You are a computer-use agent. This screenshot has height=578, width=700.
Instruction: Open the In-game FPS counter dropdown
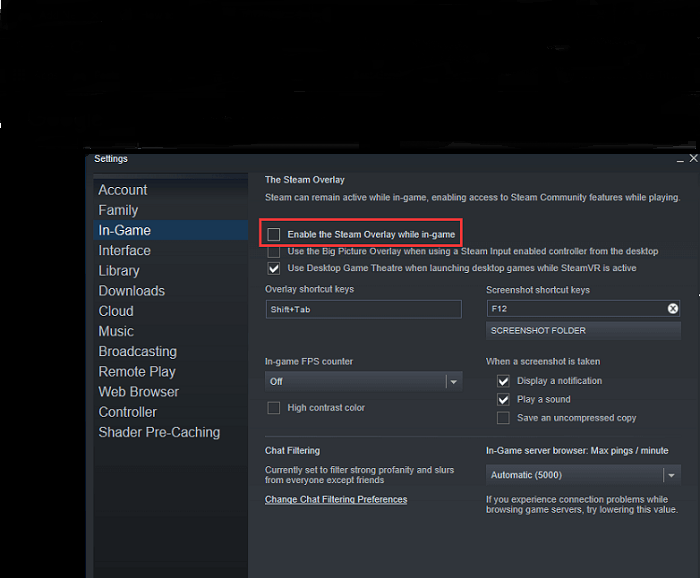(x=363, y=382)
